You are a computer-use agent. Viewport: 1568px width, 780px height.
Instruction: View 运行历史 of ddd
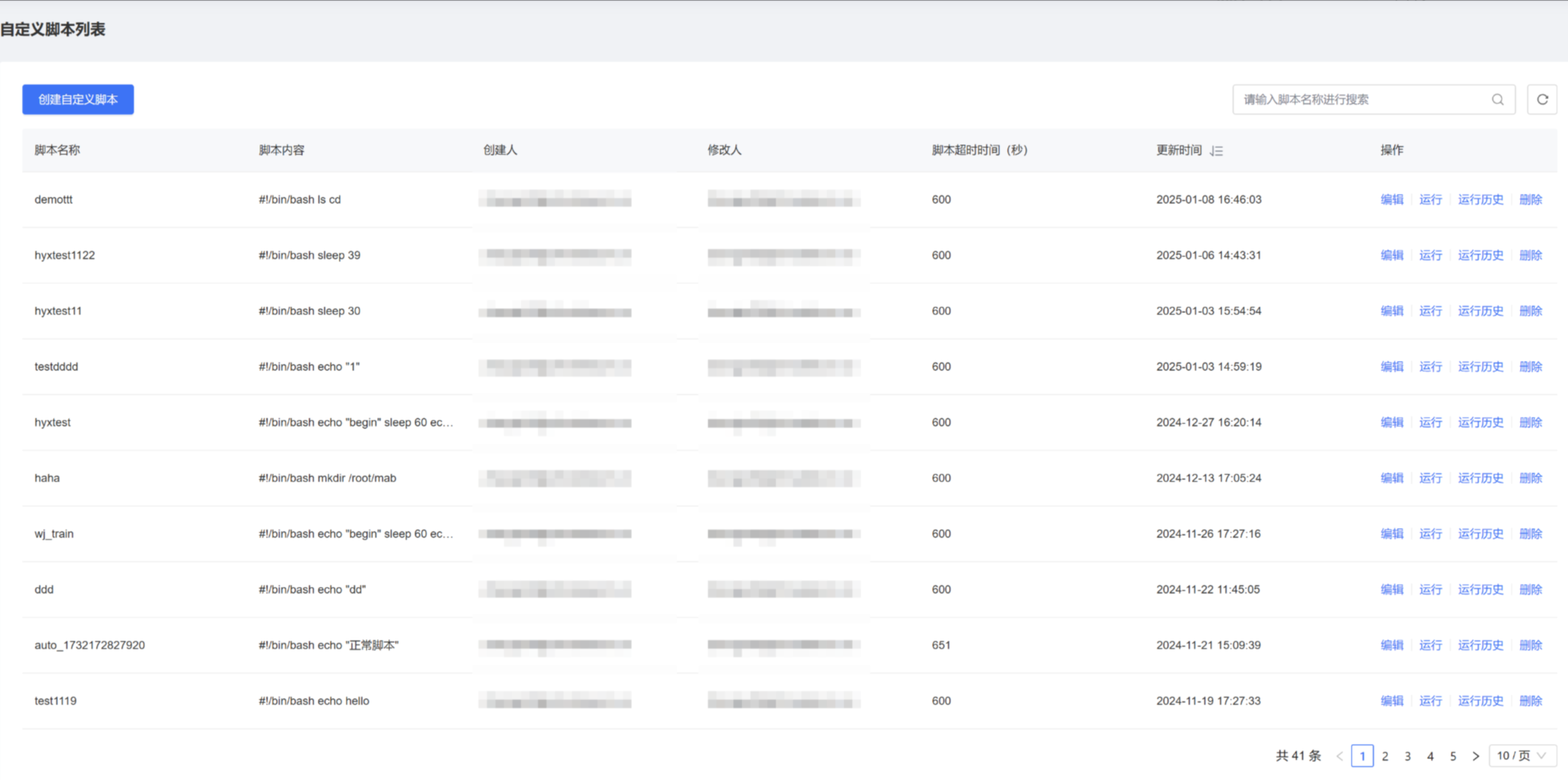[x=1480, y=589]
